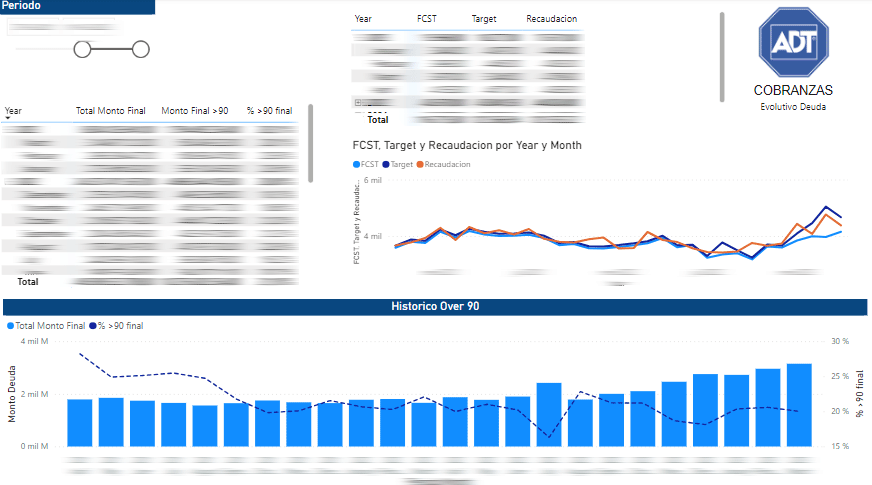Image resolution: width=872 pixels, height=485 pixels.
Task: Click the blue Total Monto Final legend marker
Action: (10, 326)
